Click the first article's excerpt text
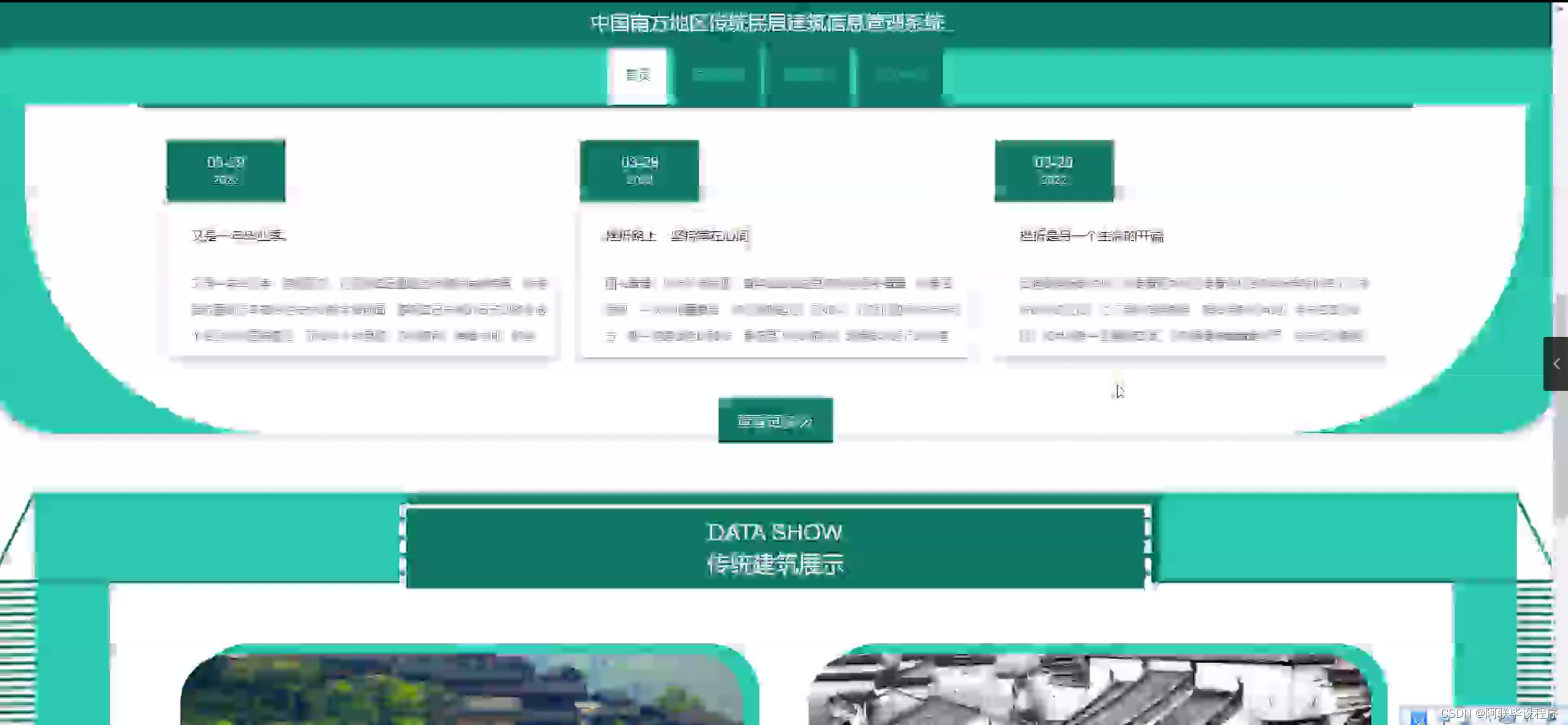The height and width of the screenshot is (725, 1568). [368, 309]
